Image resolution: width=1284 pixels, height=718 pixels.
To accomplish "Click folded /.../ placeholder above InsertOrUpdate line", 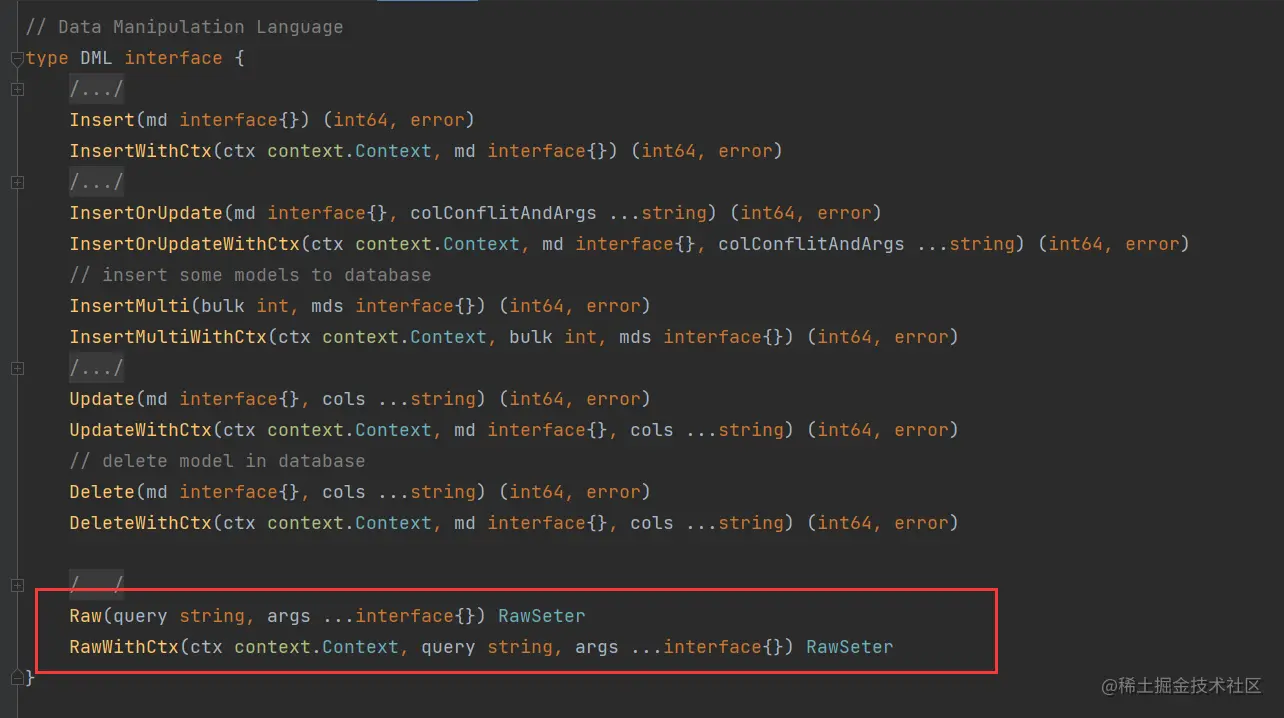I will point(96,182).
